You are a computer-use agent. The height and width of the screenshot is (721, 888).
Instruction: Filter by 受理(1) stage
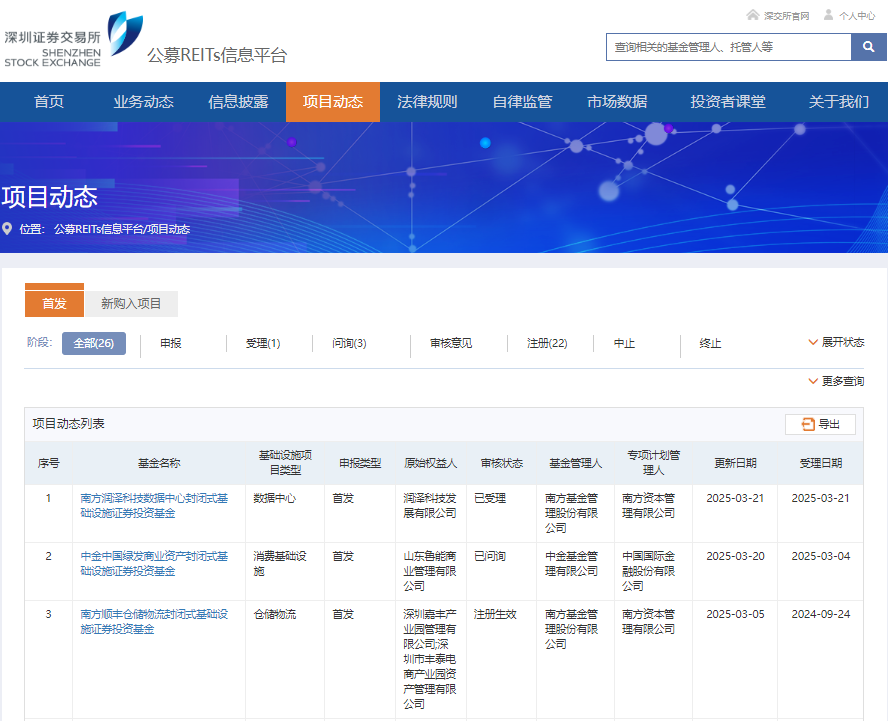263,343
